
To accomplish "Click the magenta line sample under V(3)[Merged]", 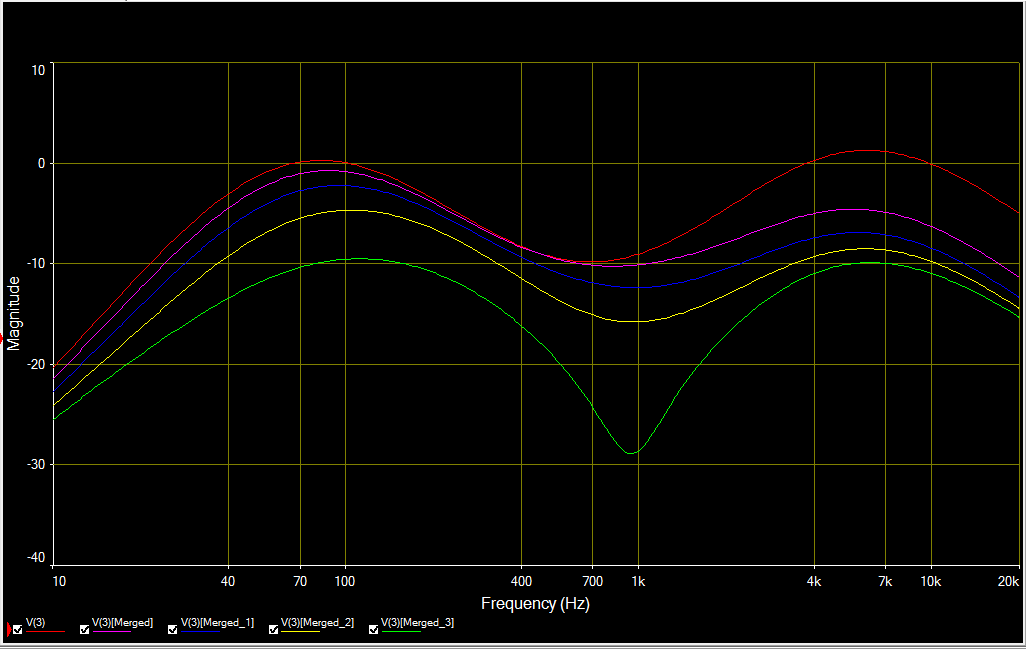I will 112,632.
